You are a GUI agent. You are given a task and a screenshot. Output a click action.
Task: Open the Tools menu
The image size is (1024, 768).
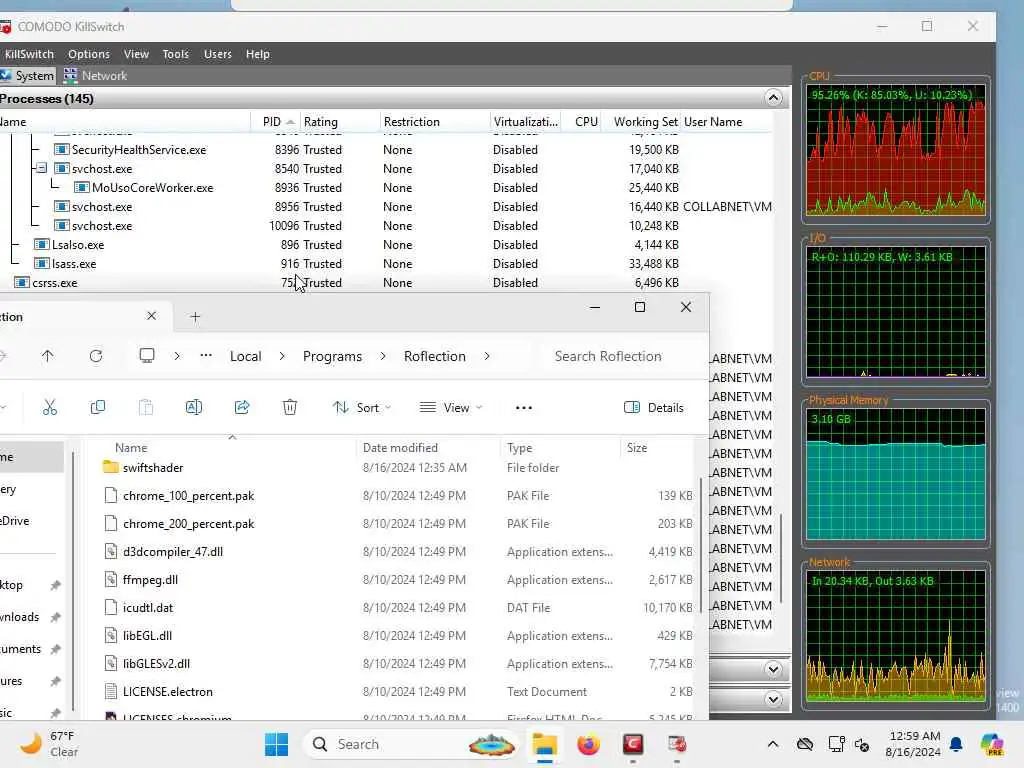click(x=175, y=54)
